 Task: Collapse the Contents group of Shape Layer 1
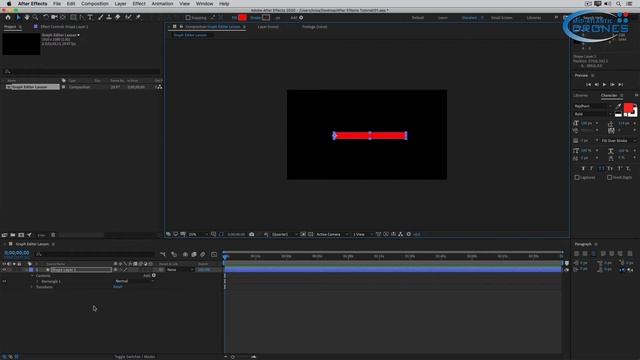[32, 276]
